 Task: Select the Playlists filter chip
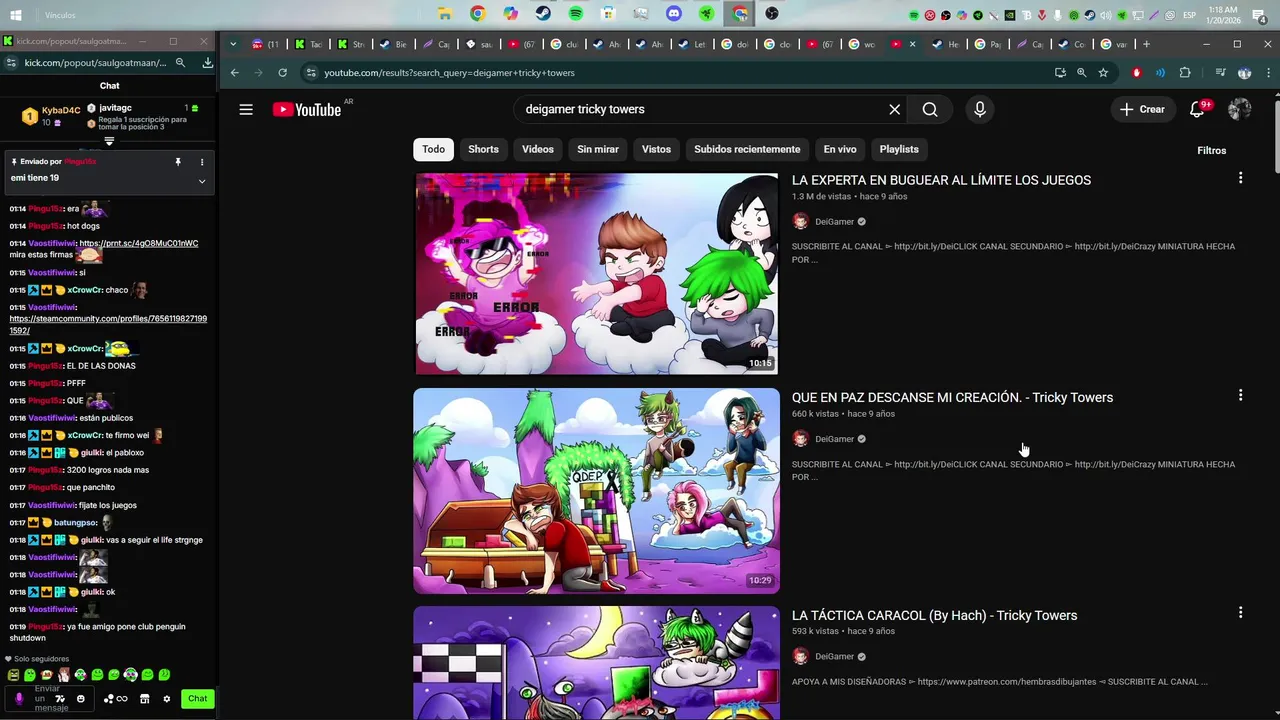point(899,149)
